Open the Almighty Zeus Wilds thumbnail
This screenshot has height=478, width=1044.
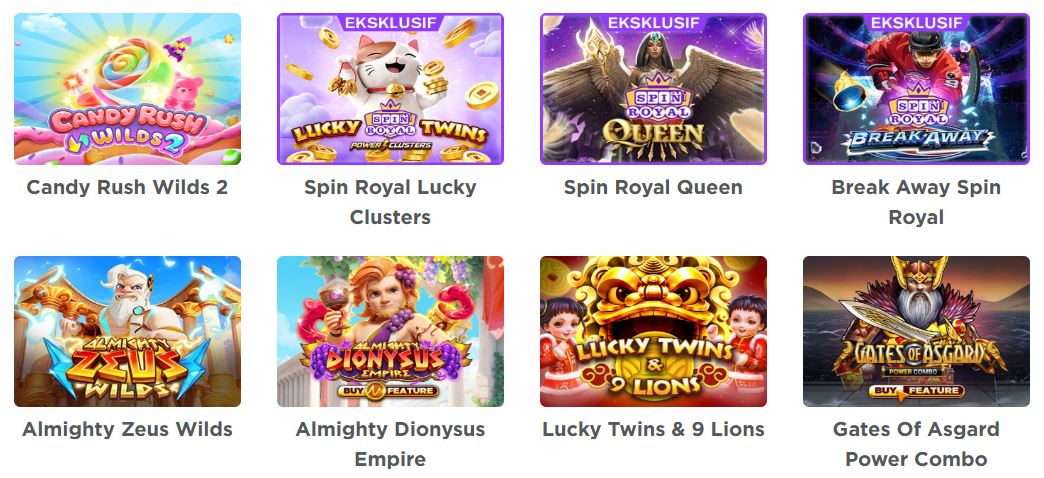tap(127, 332)
